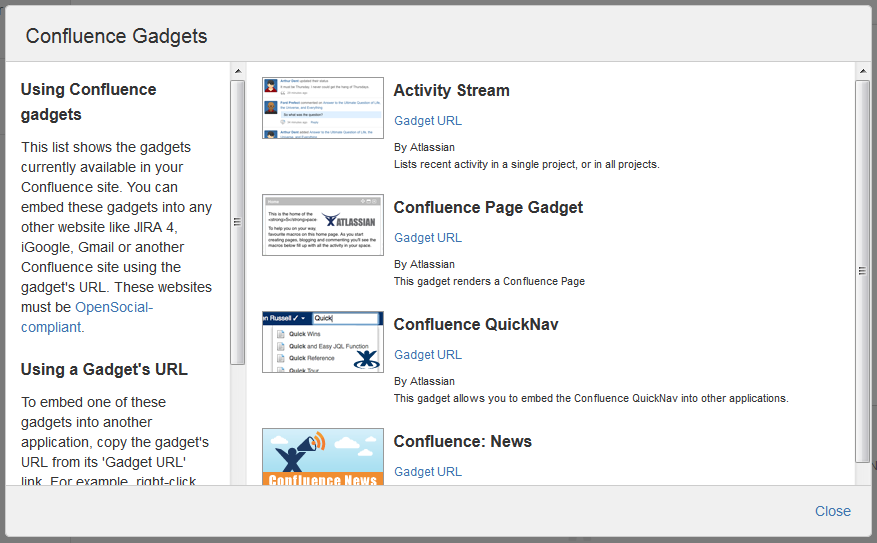The image size is (877, 543).
Task: Click the gadget list scroll-up arrow
Action: [x=862, y=71]
